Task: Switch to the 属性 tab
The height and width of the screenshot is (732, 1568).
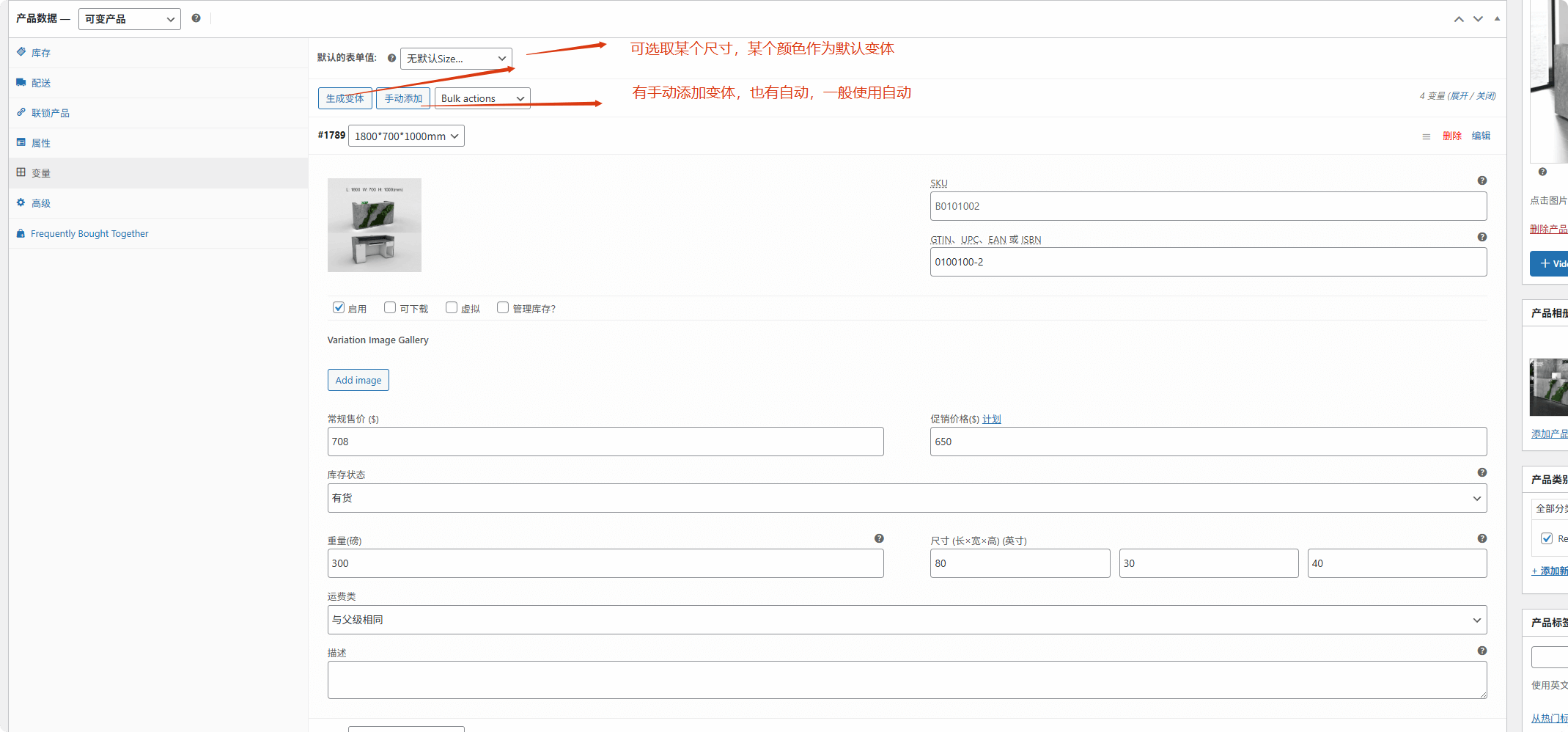Action: click(x=41, y=143)
